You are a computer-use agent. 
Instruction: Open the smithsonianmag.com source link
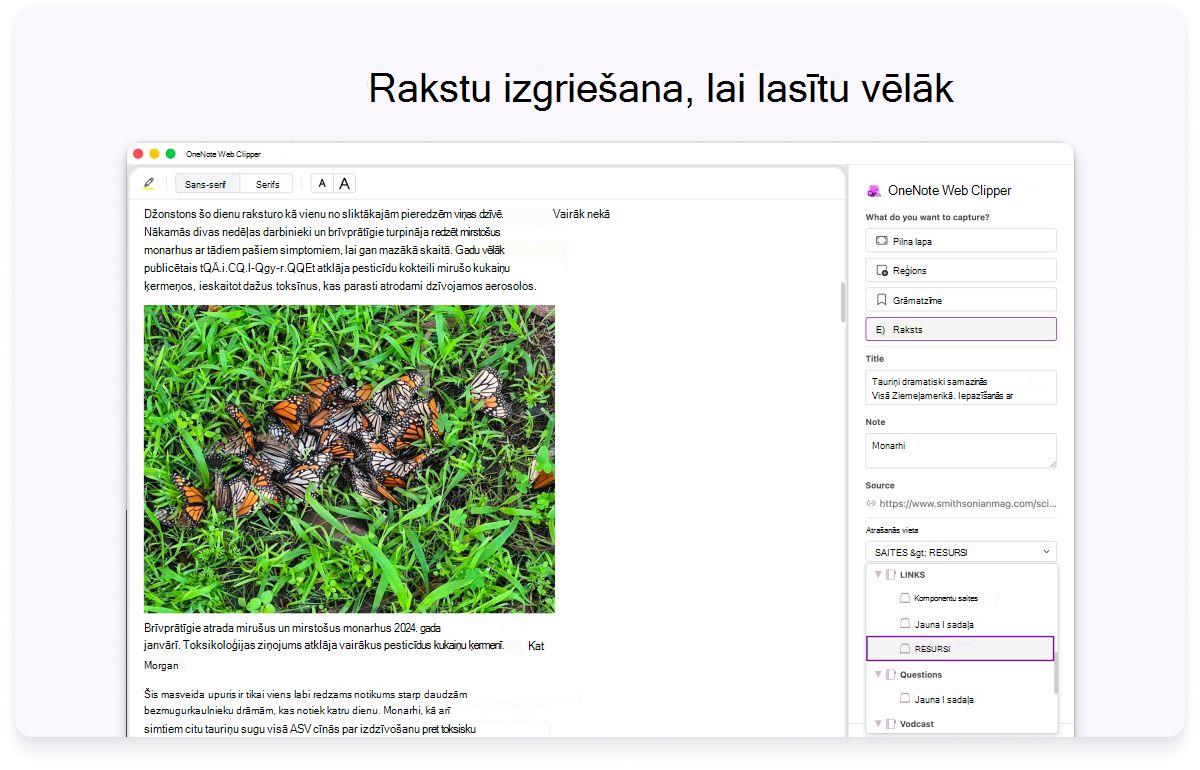(x=968, y=504)
